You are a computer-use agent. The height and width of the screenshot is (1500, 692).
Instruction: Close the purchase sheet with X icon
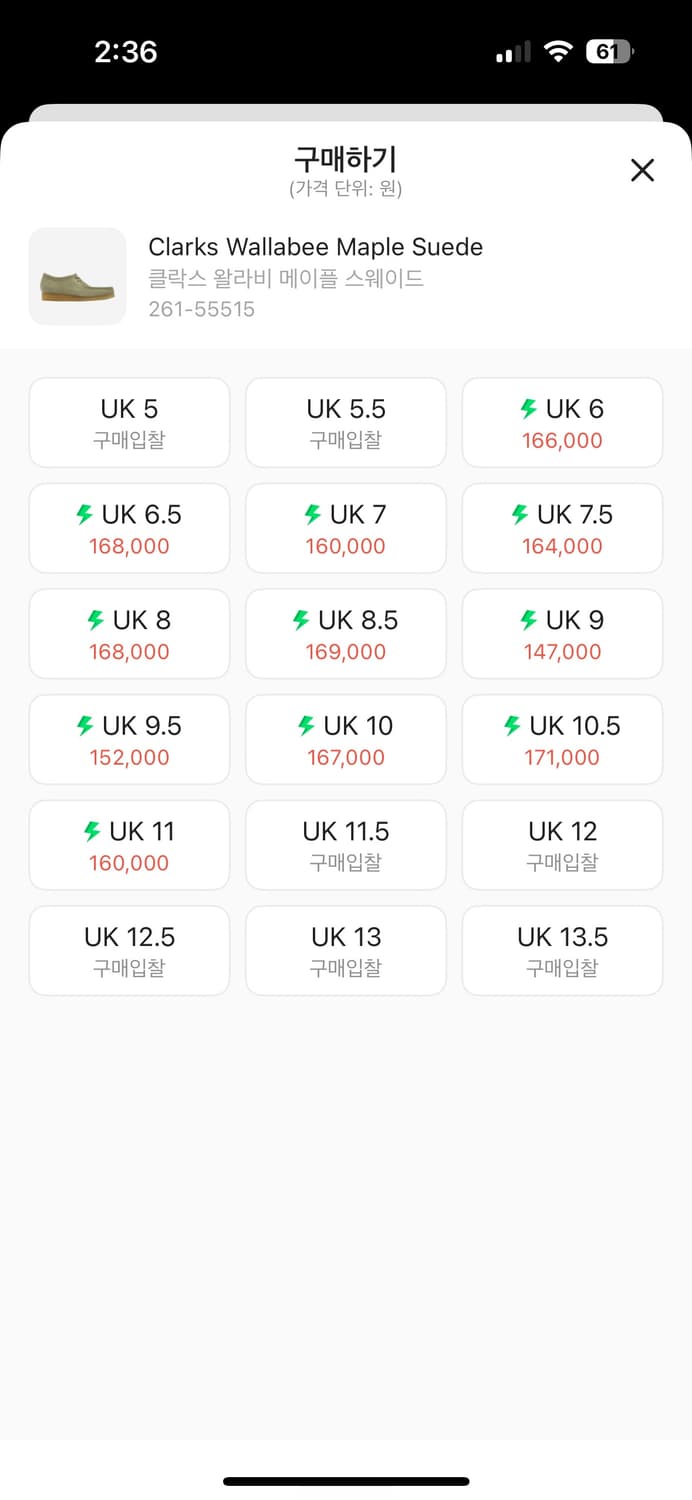(642, 170)
